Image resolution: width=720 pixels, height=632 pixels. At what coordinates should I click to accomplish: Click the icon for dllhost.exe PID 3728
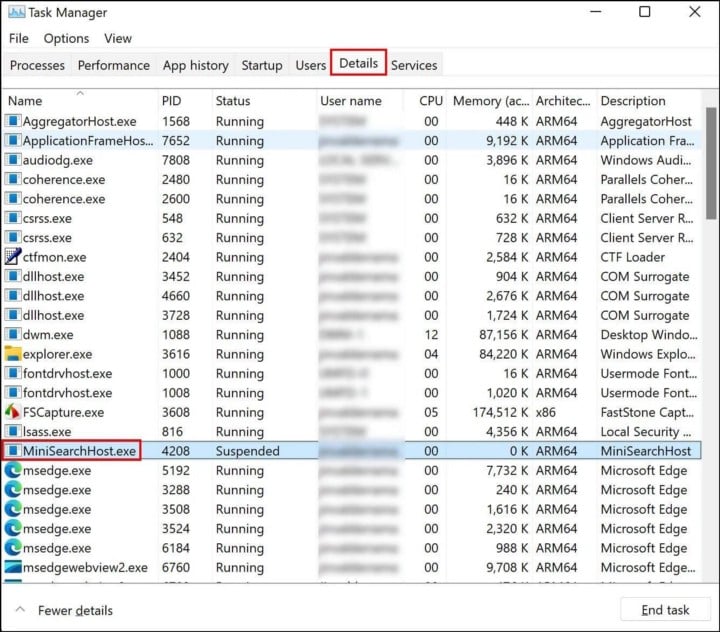[x=13, y=315]
